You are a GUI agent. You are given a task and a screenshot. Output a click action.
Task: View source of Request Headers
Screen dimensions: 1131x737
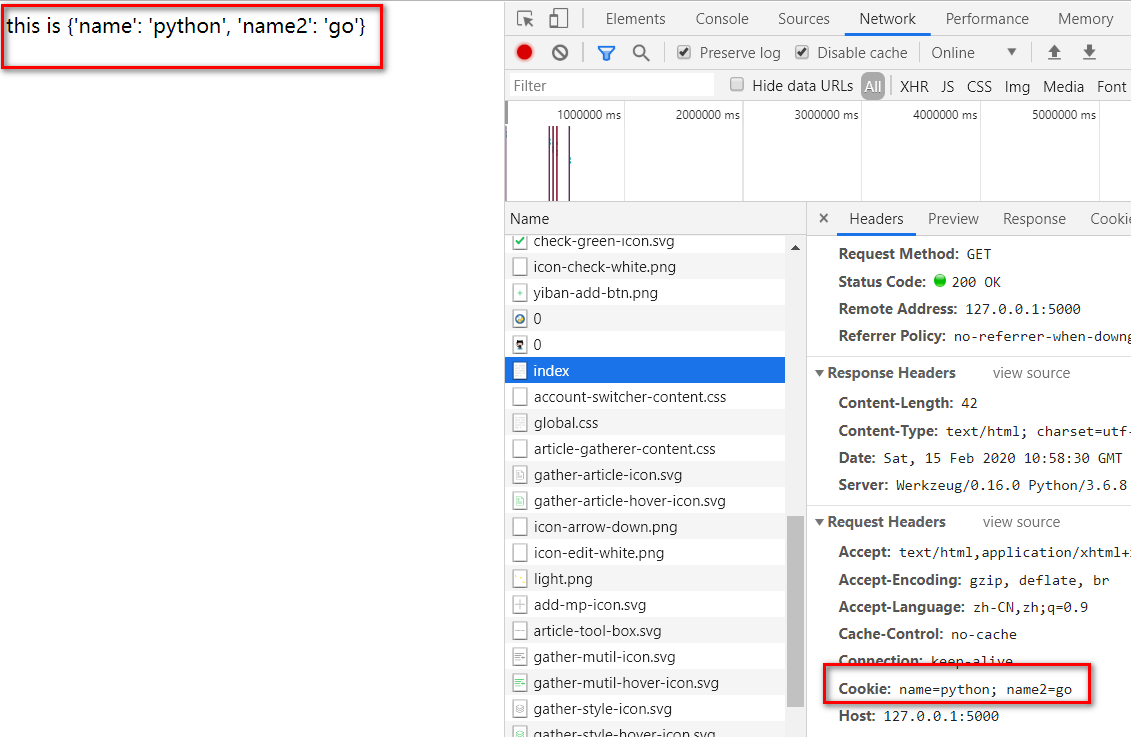1021,521
